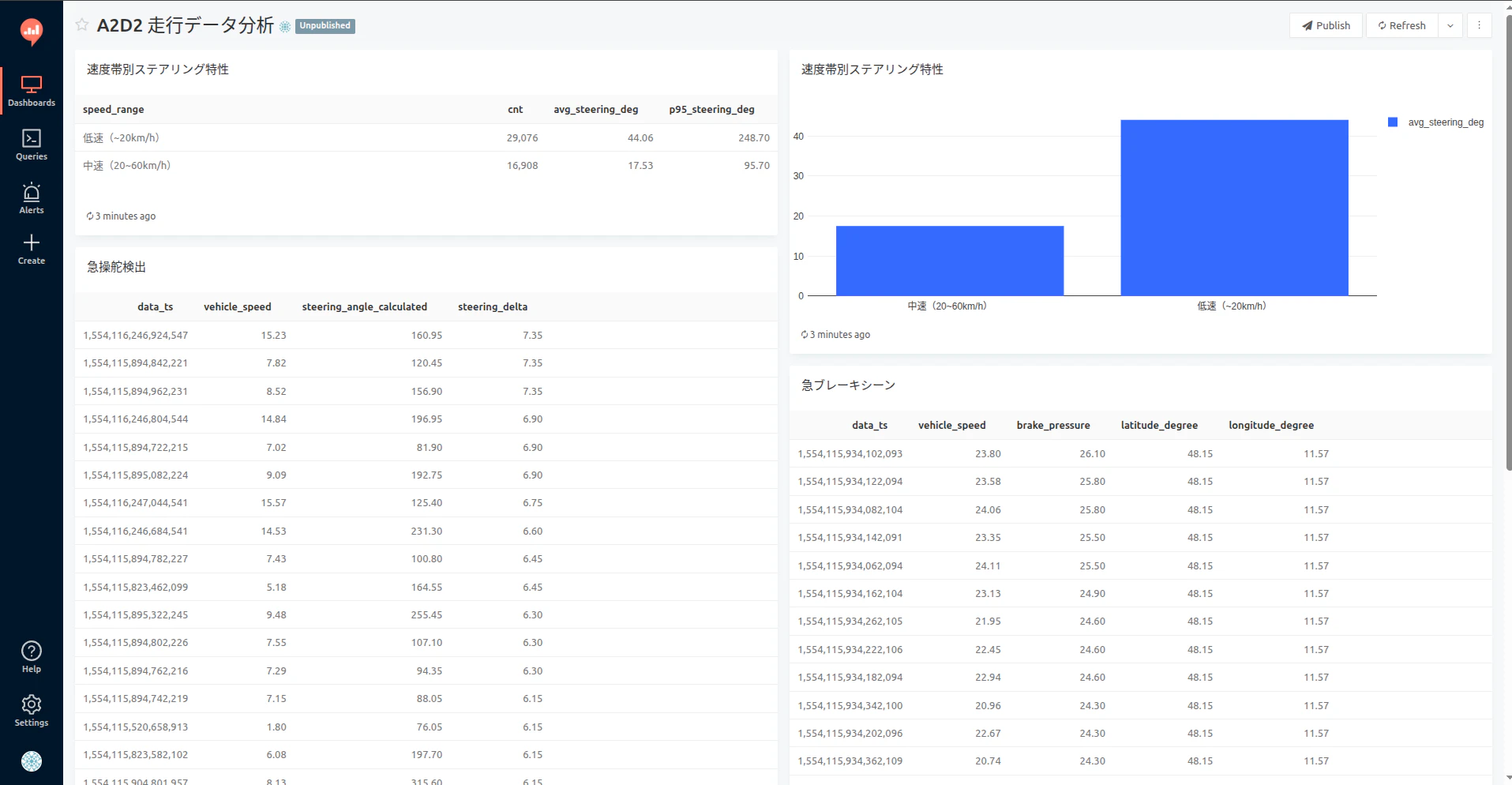Publish the dashboard
The width and height of the screenshot is (1512, 785).
tap(1326, 25)
